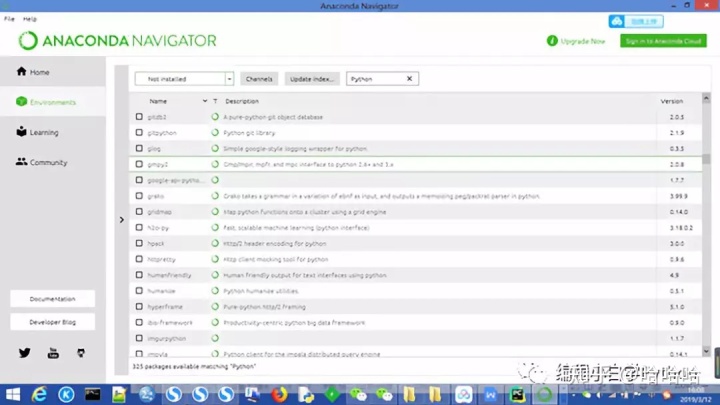720x405 pixels.
Task: Click status circle for hpack row
Action: pyautogui.click(x=215, y=243)
